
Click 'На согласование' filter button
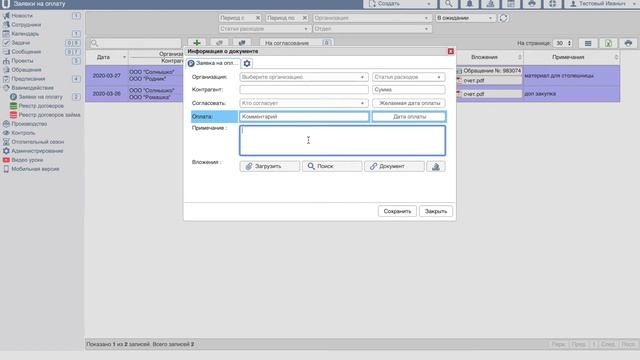pos(296,43)
